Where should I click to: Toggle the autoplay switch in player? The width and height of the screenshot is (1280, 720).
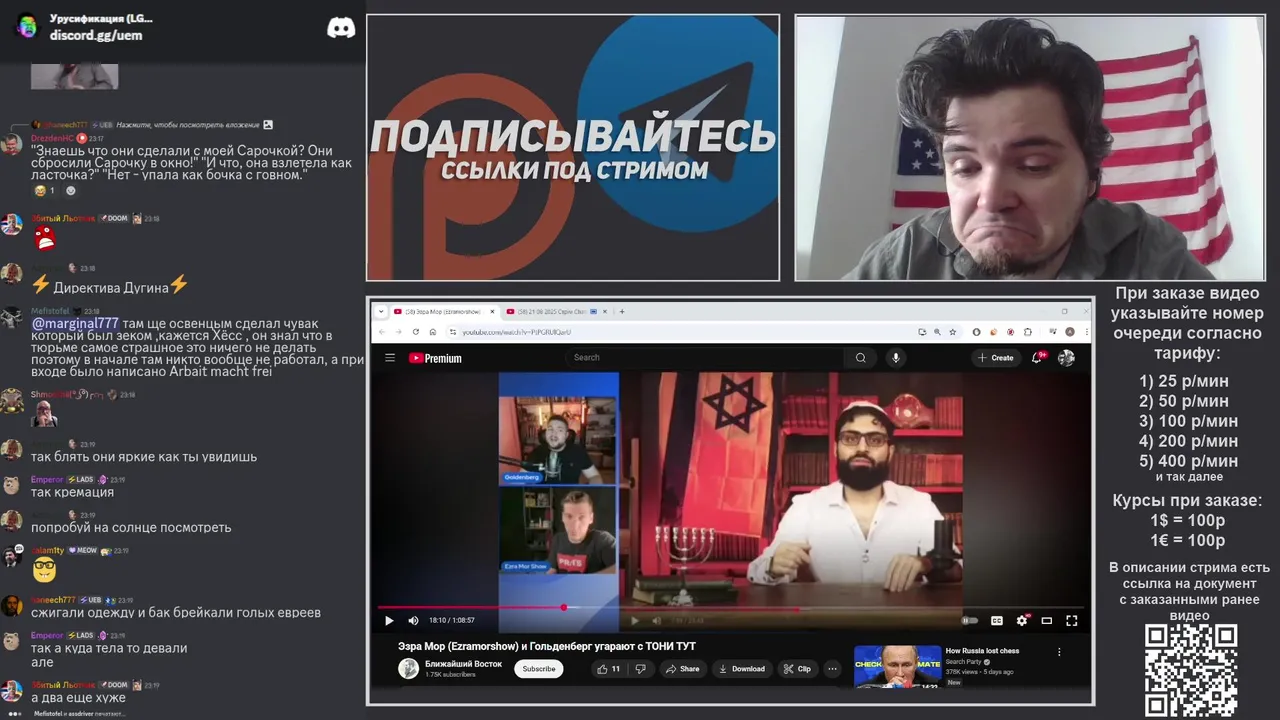969,621
